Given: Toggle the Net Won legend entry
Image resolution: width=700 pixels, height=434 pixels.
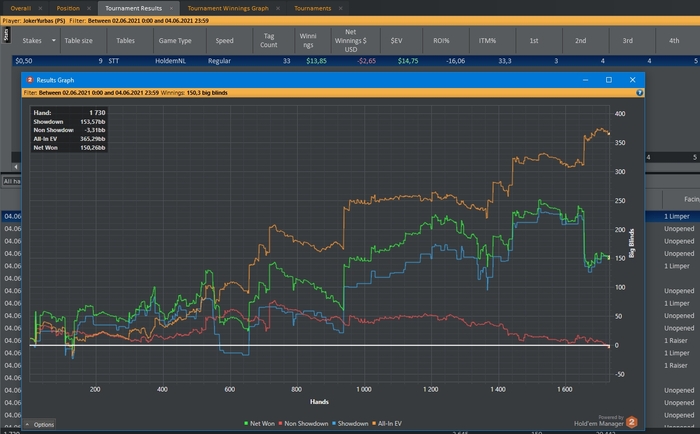Looking at the screenshot, I should coord(259,423).
